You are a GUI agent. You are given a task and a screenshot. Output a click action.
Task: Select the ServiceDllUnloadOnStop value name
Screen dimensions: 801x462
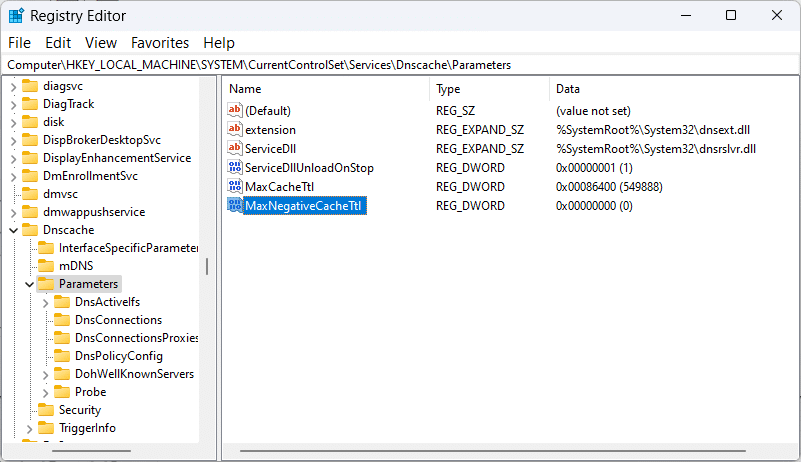(309, 168)
